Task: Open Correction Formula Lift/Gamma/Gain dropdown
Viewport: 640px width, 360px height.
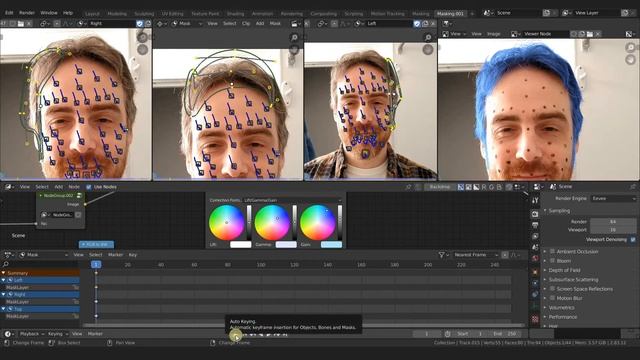Action: point(292,200)
